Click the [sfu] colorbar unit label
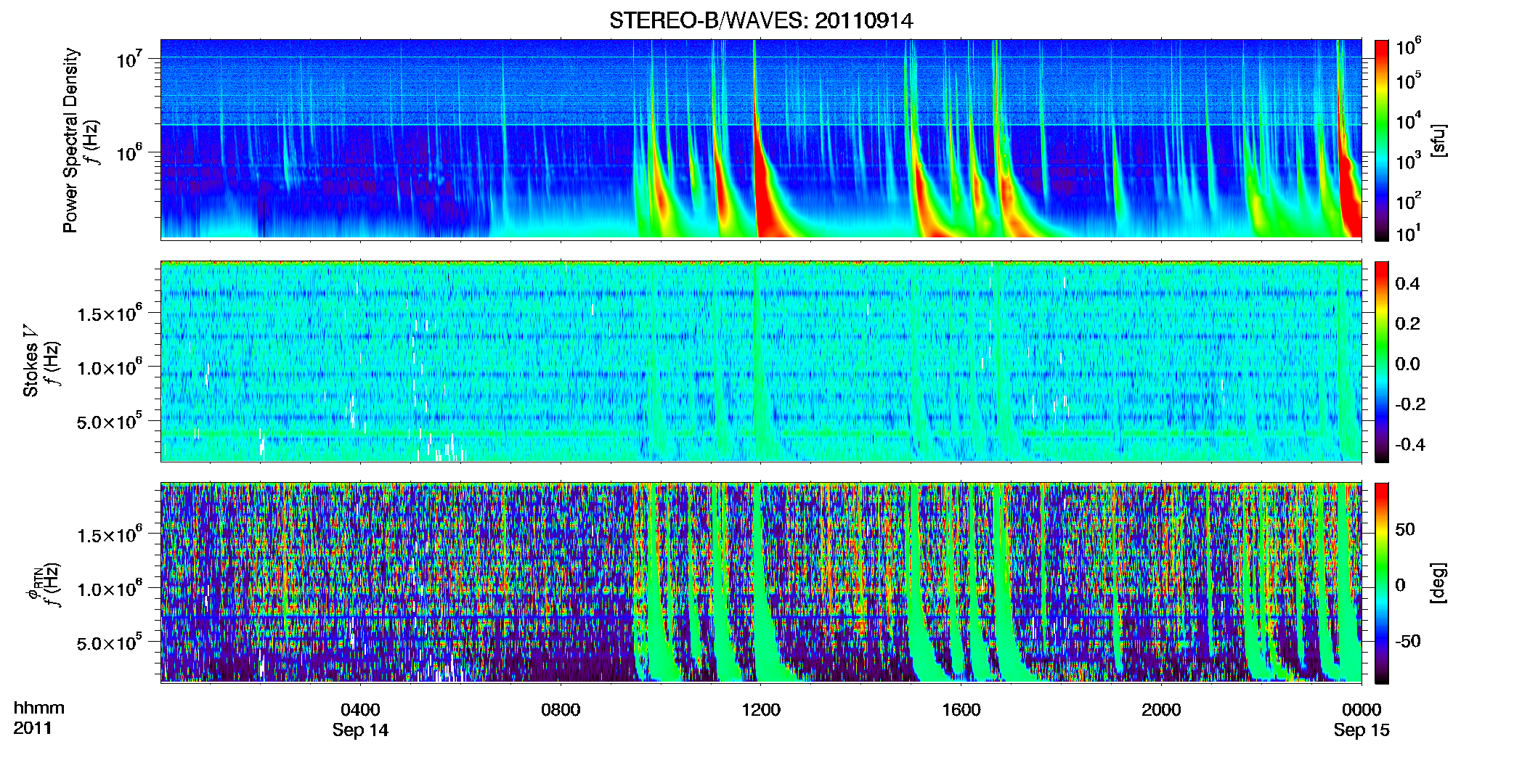 (x=1438, y=141)
